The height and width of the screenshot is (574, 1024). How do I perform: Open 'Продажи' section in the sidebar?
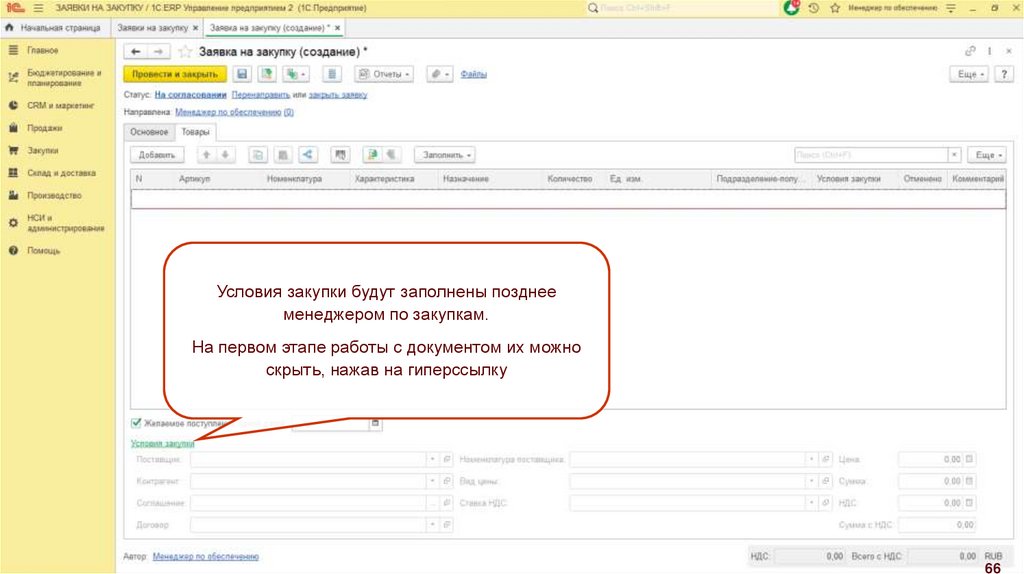click(45, 128)
